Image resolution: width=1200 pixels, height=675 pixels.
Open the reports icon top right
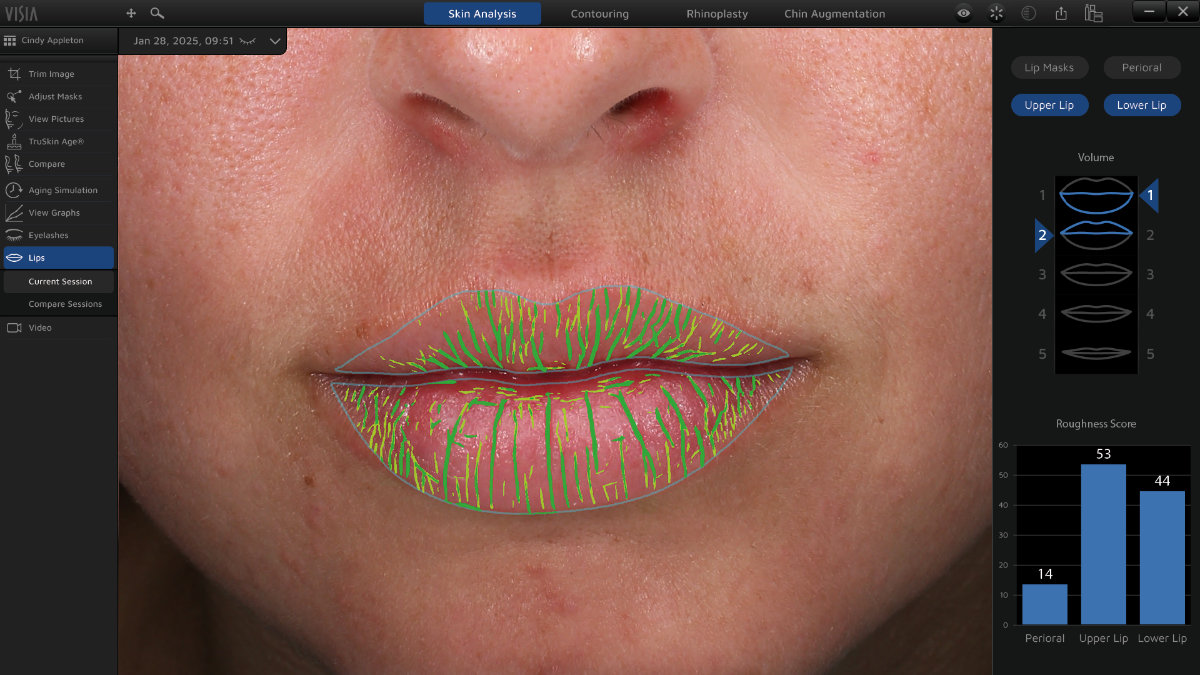point(1094,13)
